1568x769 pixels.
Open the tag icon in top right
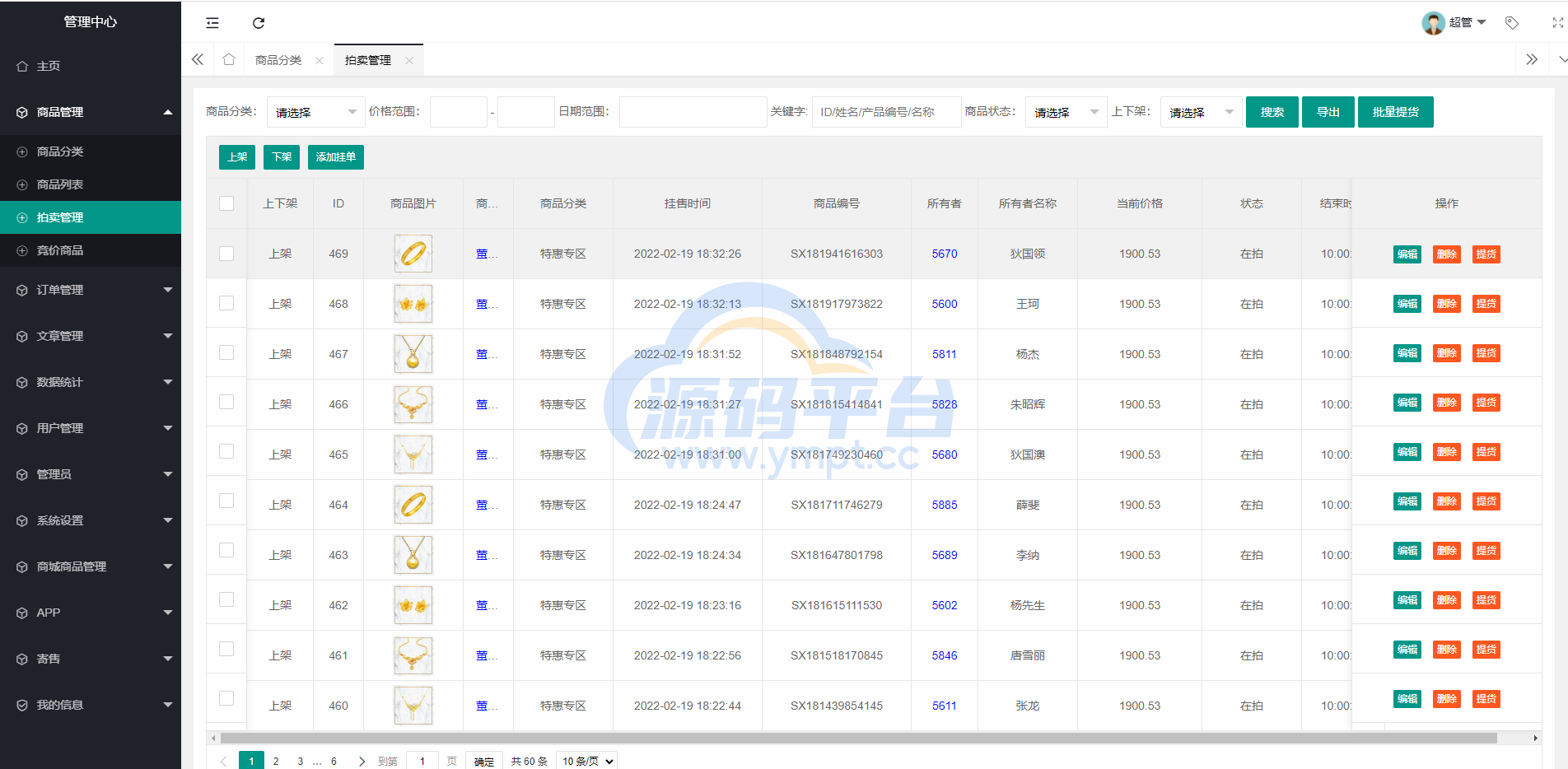(1512, 23)
